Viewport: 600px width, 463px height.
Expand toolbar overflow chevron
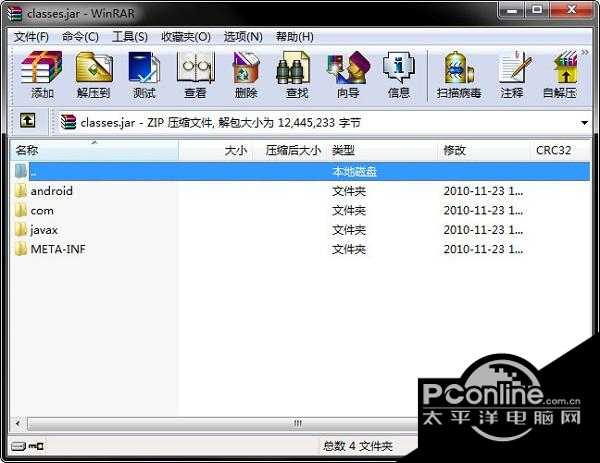point(585,52)
